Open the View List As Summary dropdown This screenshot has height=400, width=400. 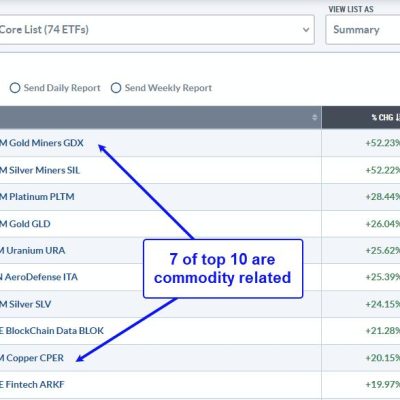pos(363,30)
